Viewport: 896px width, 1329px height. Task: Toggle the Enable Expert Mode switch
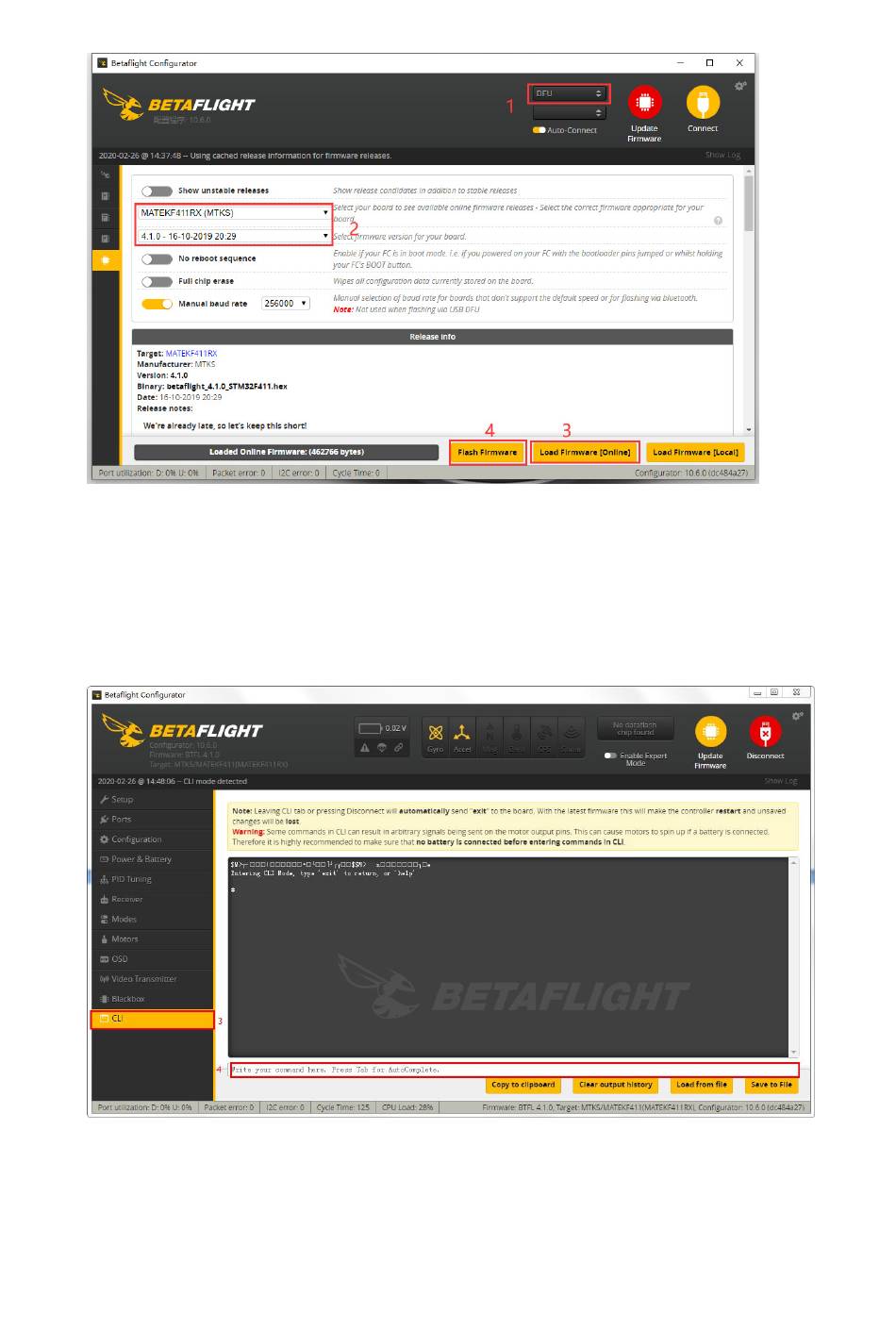click(x=610, y=756)
